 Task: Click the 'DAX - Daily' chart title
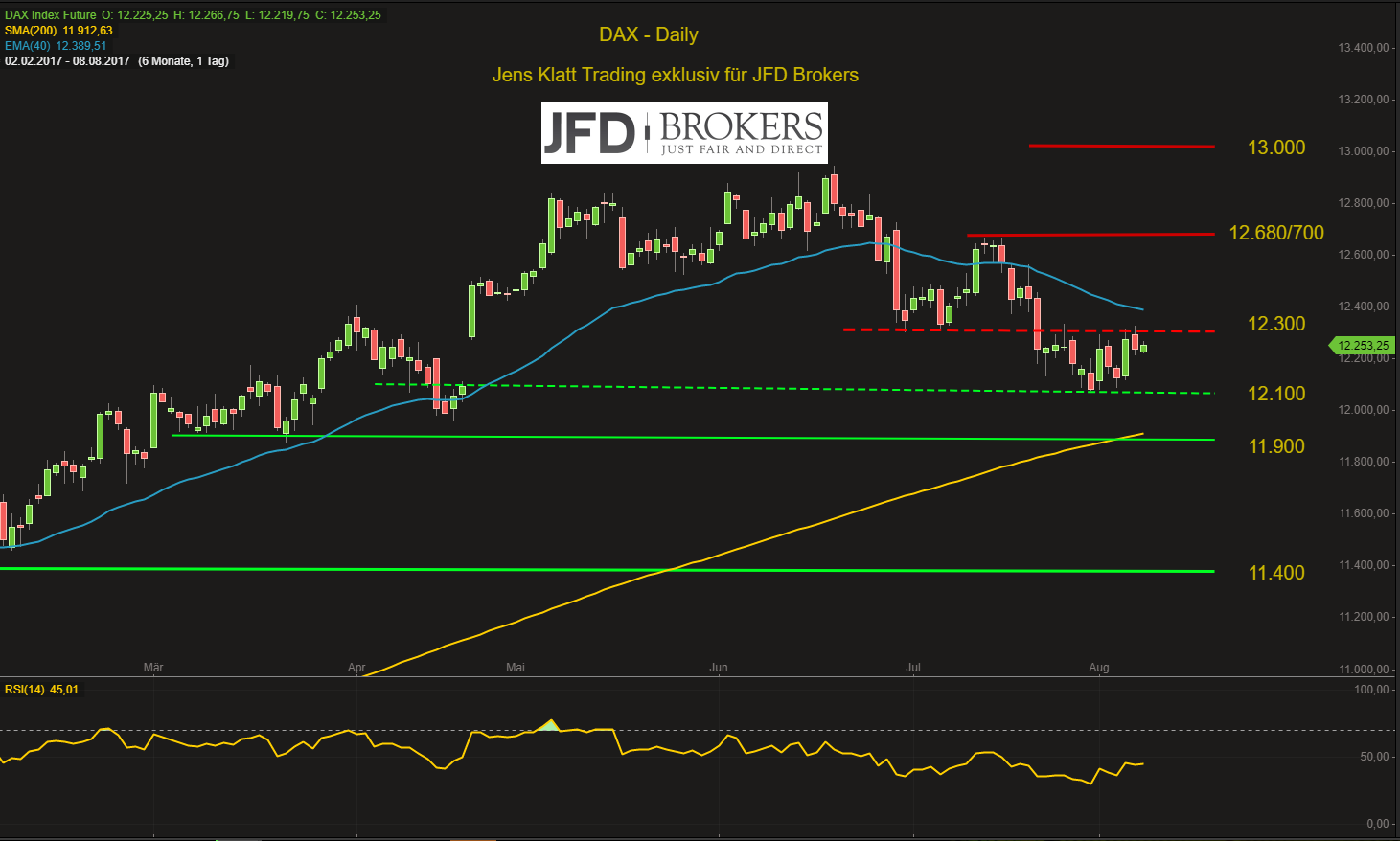click(649, 34)
